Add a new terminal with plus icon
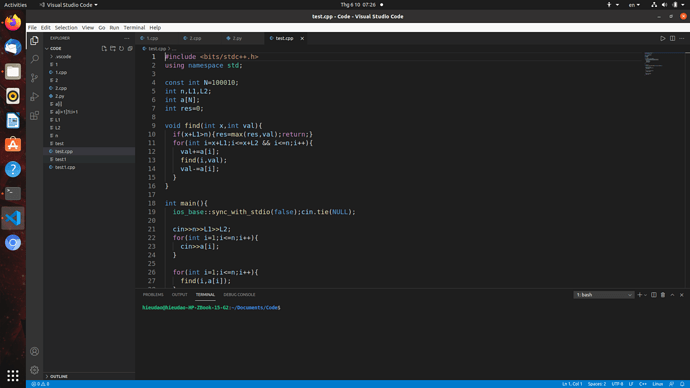 click(x=639, y=295)
